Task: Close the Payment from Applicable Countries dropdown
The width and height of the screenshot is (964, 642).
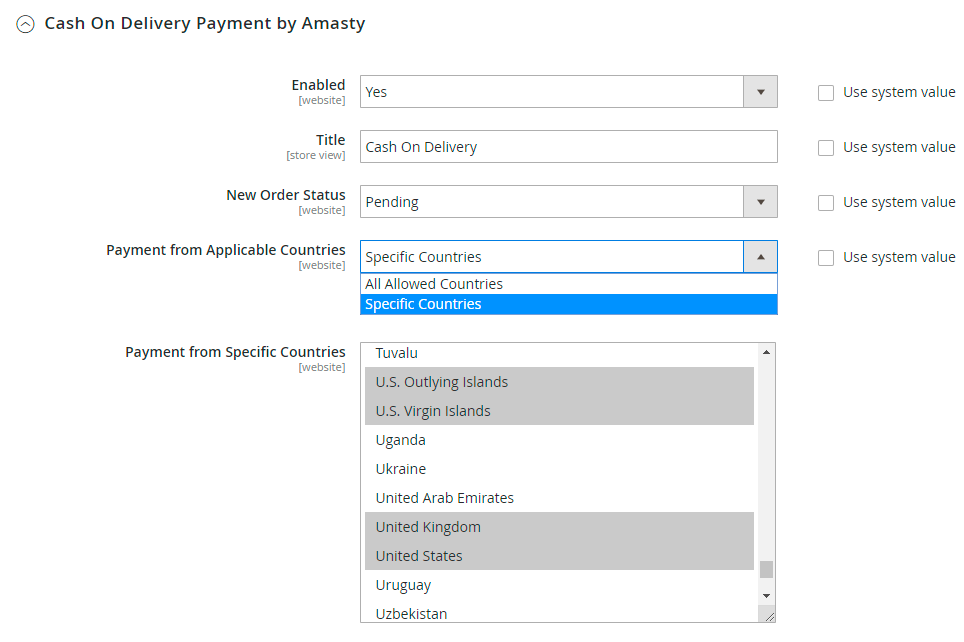Action: pos(760,257)
